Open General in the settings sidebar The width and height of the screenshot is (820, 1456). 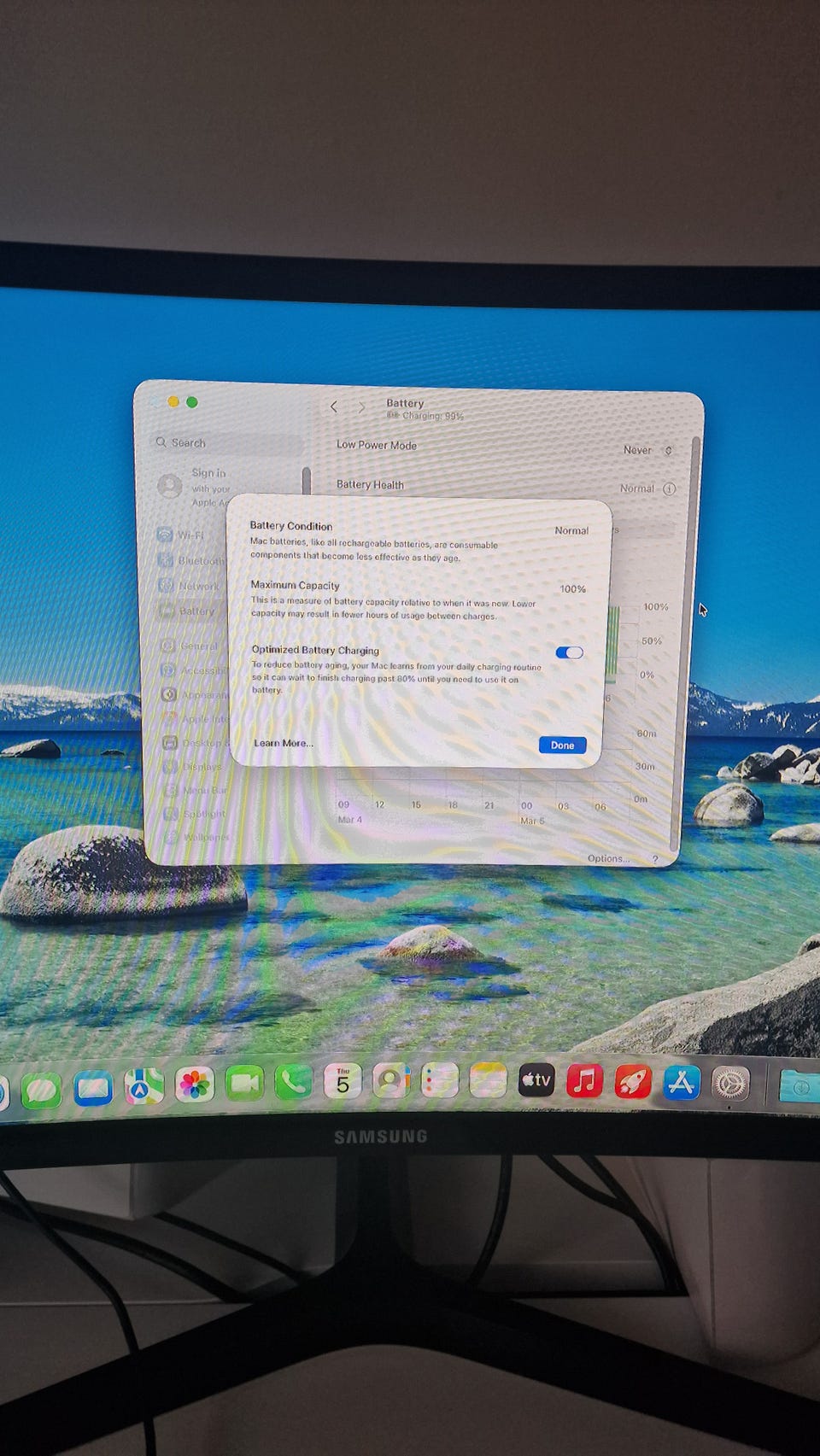pyautogui.click(x=190, y=646)
